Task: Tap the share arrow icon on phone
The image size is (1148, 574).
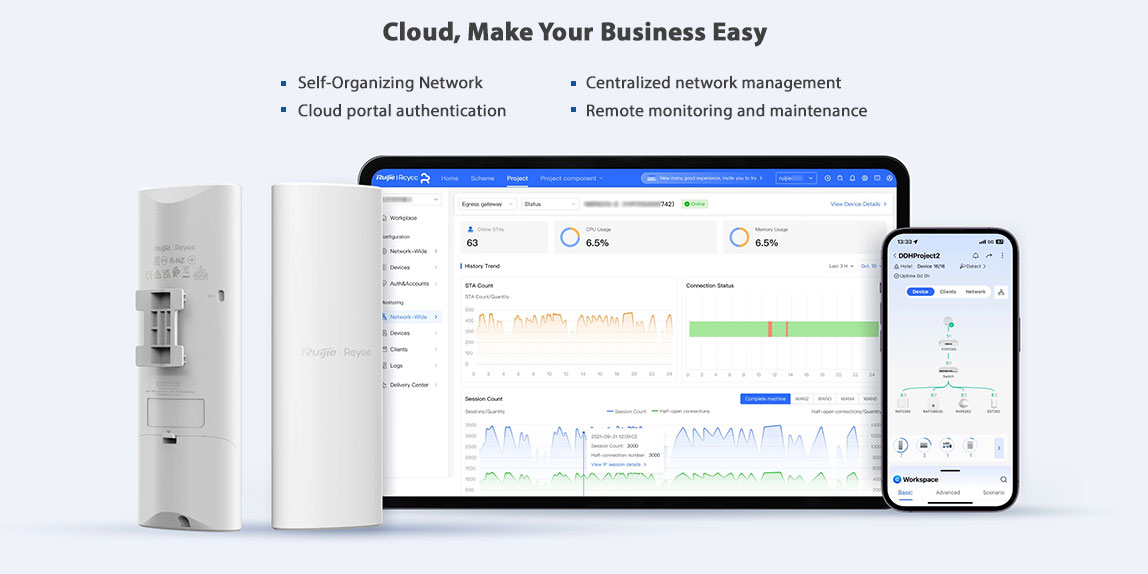Action: (x=989, y=256)
